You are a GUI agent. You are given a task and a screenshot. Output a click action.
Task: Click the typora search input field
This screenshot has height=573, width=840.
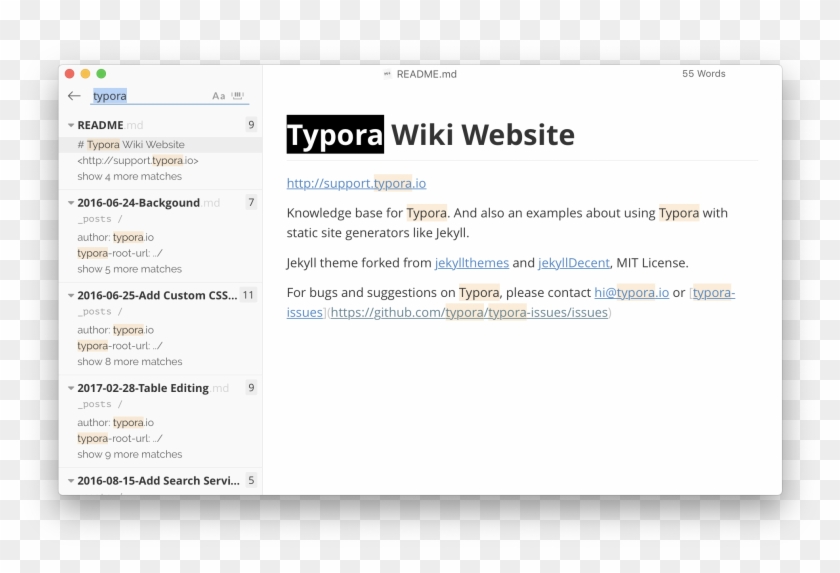click(x=150, y=96)
